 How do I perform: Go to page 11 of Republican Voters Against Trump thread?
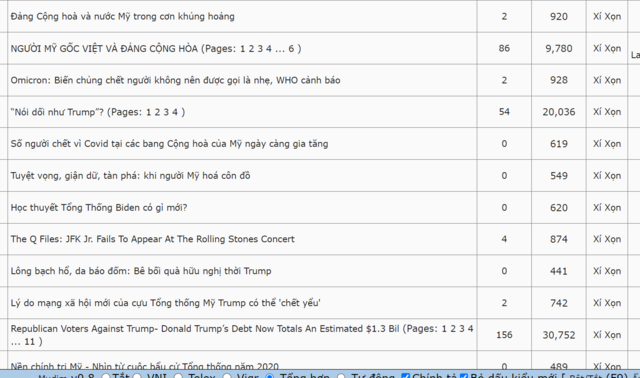pos(29,341)
